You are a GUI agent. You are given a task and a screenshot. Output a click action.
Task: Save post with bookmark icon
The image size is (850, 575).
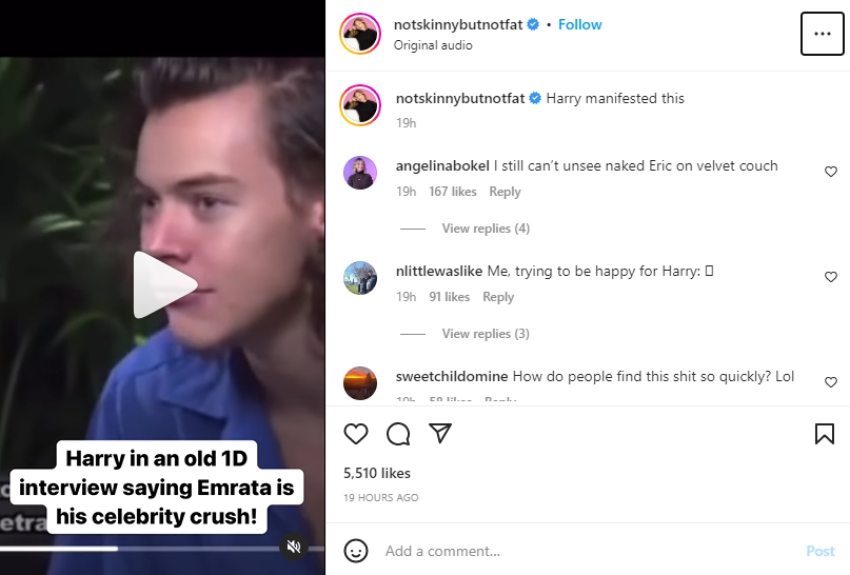tap(824, 433)
